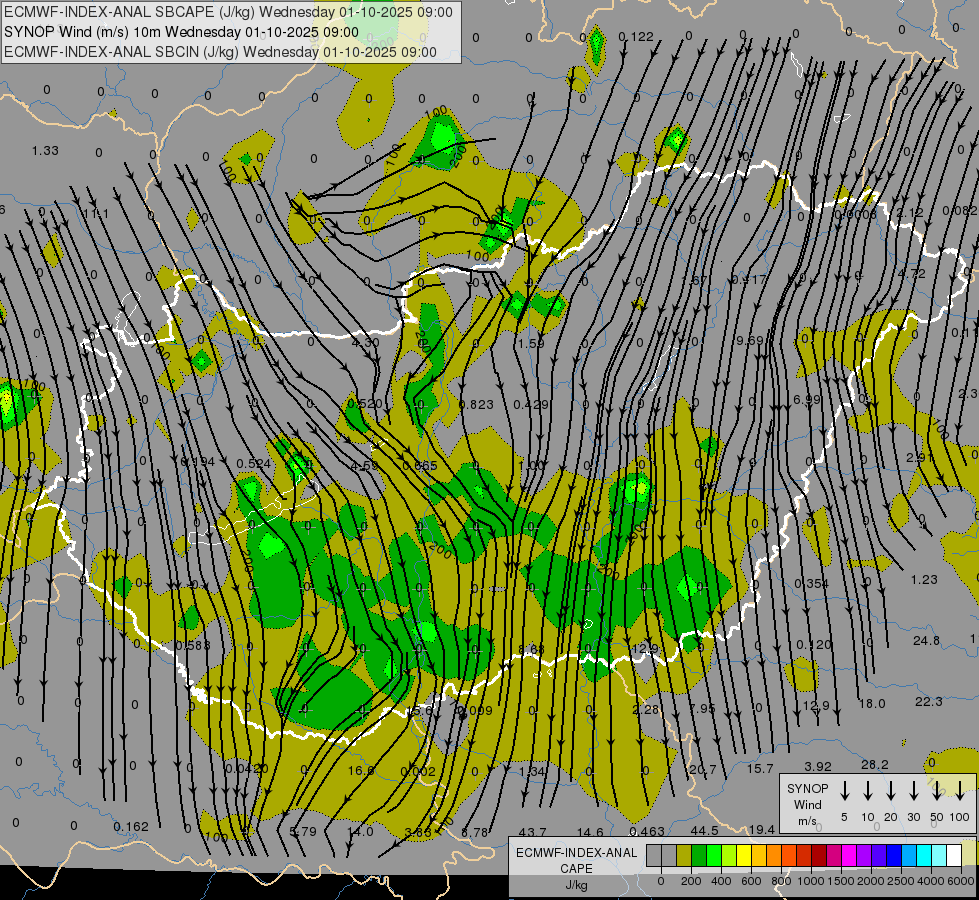Click the '9.69' value on the map
Screen dimensions: 979x900
750,340
